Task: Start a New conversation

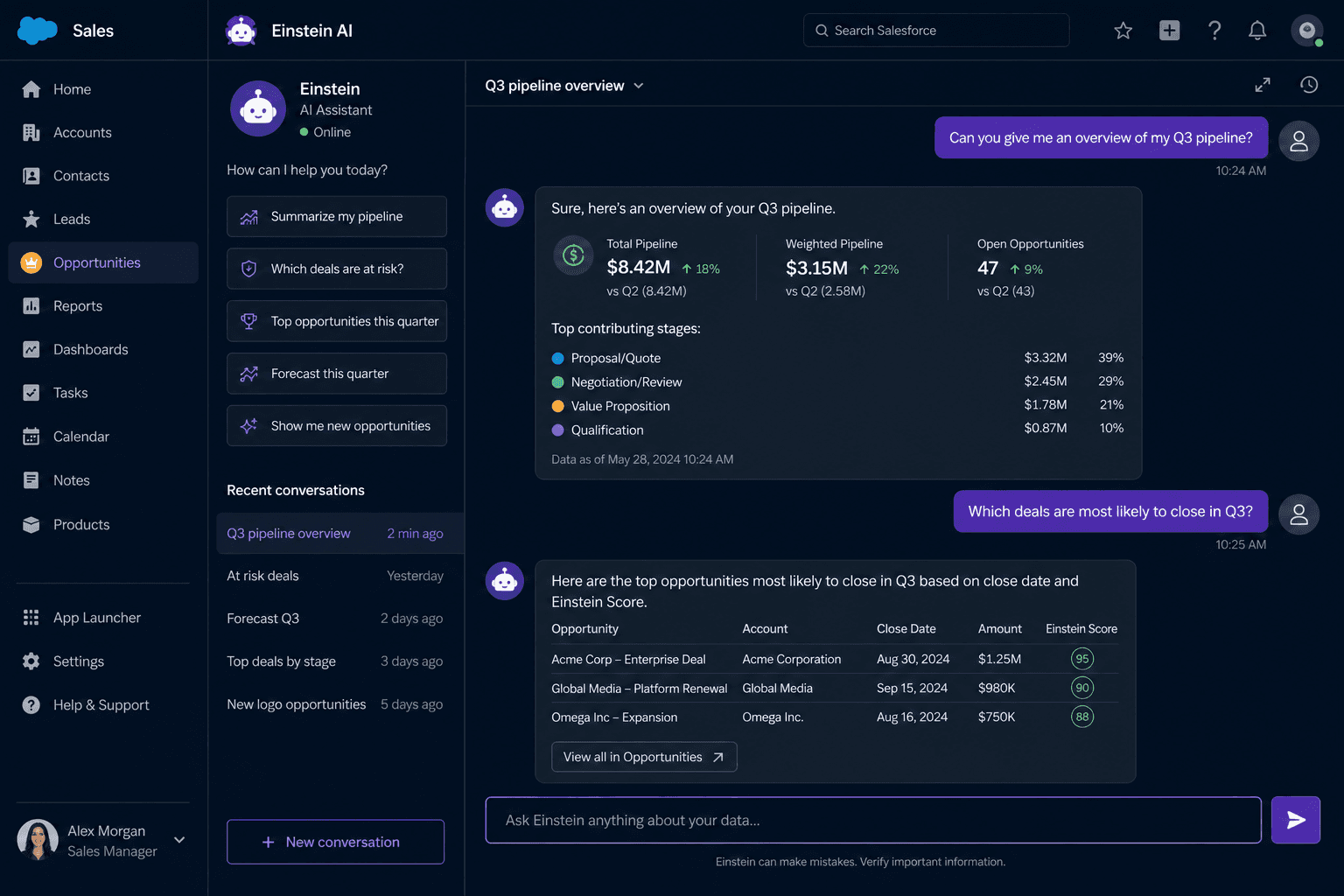Action: coord(336,842)
